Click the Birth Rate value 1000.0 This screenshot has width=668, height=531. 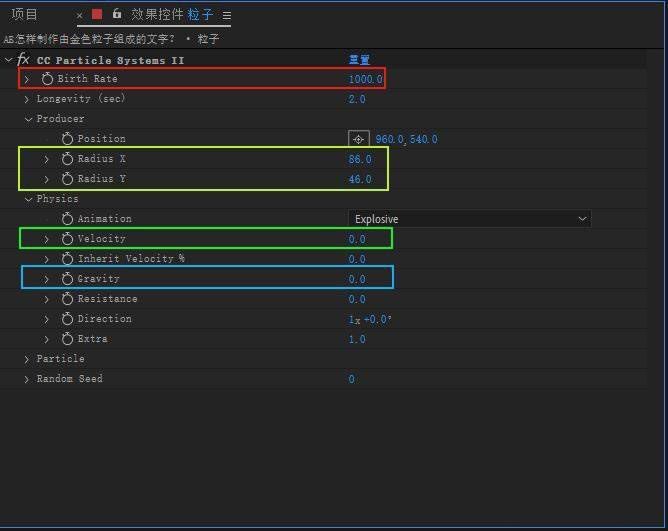point(365,79)
